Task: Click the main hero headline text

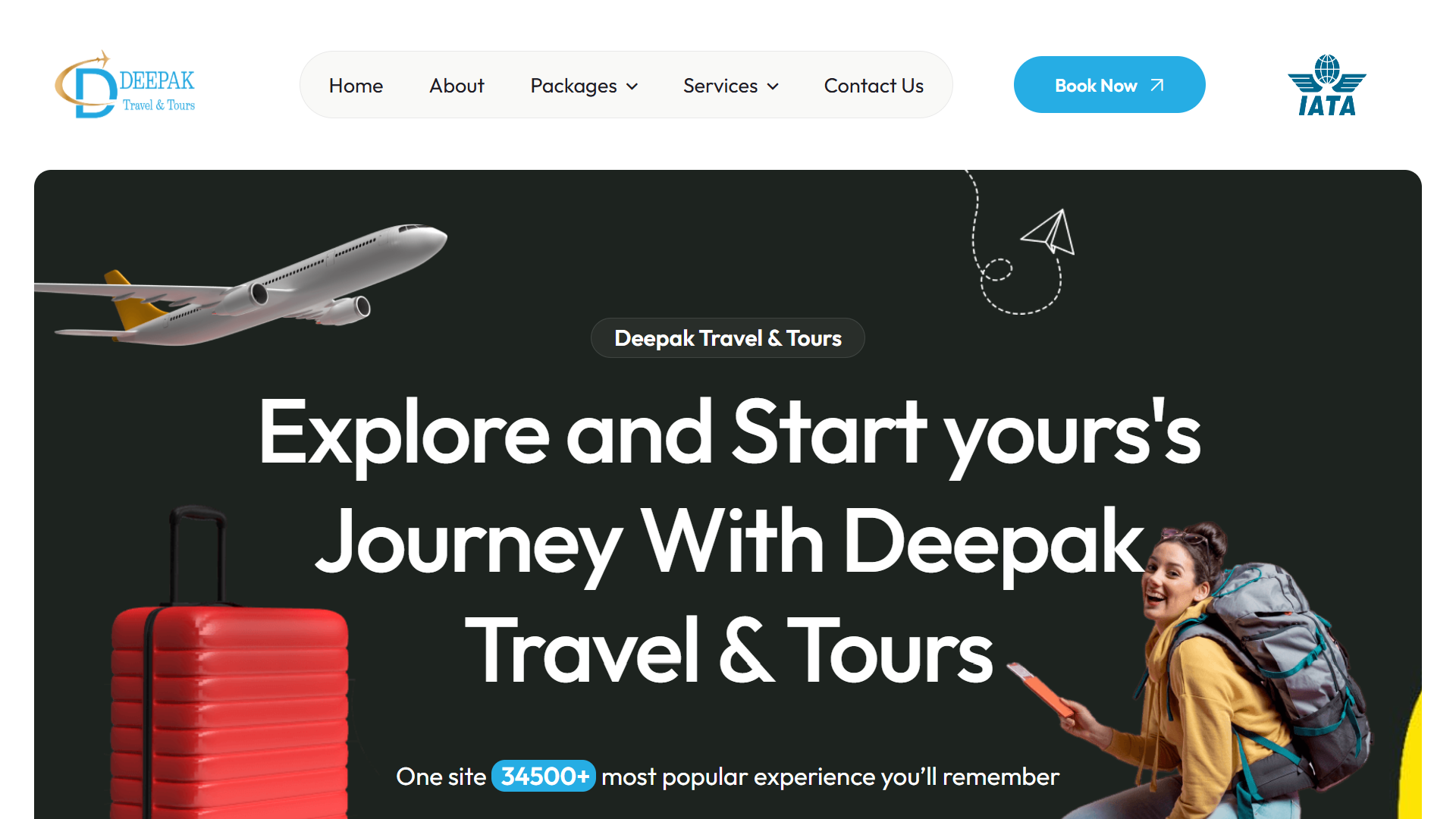Action: [730, 541]
